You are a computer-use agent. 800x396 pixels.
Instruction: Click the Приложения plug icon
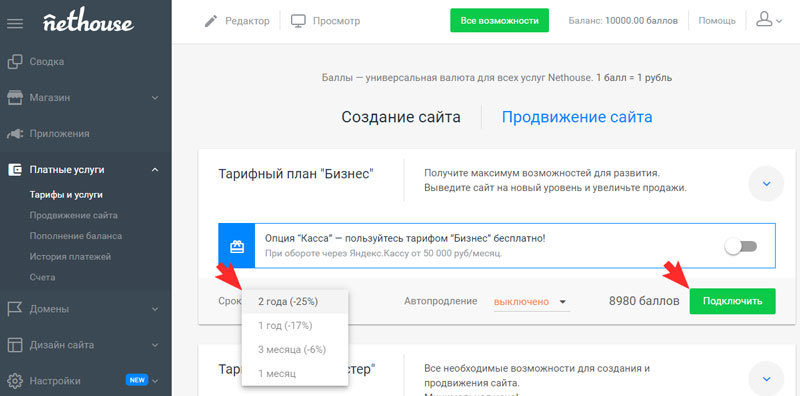[15, 134]
